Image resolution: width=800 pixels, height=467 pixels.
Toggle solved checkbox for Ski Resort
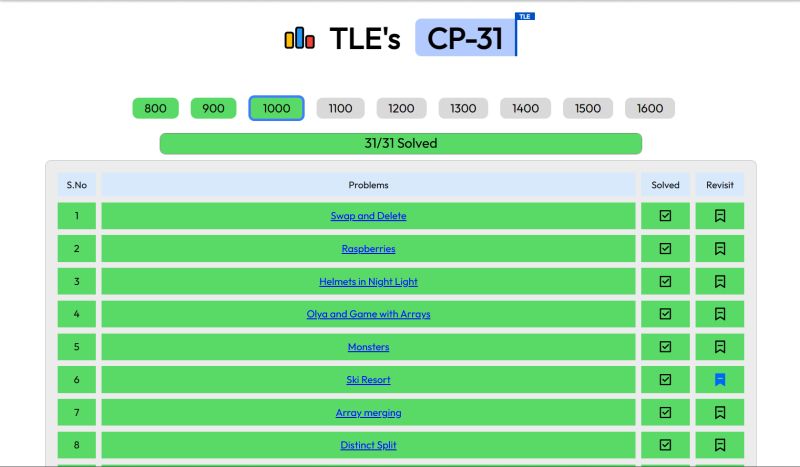pyautogui.click(x=665, y=380)
